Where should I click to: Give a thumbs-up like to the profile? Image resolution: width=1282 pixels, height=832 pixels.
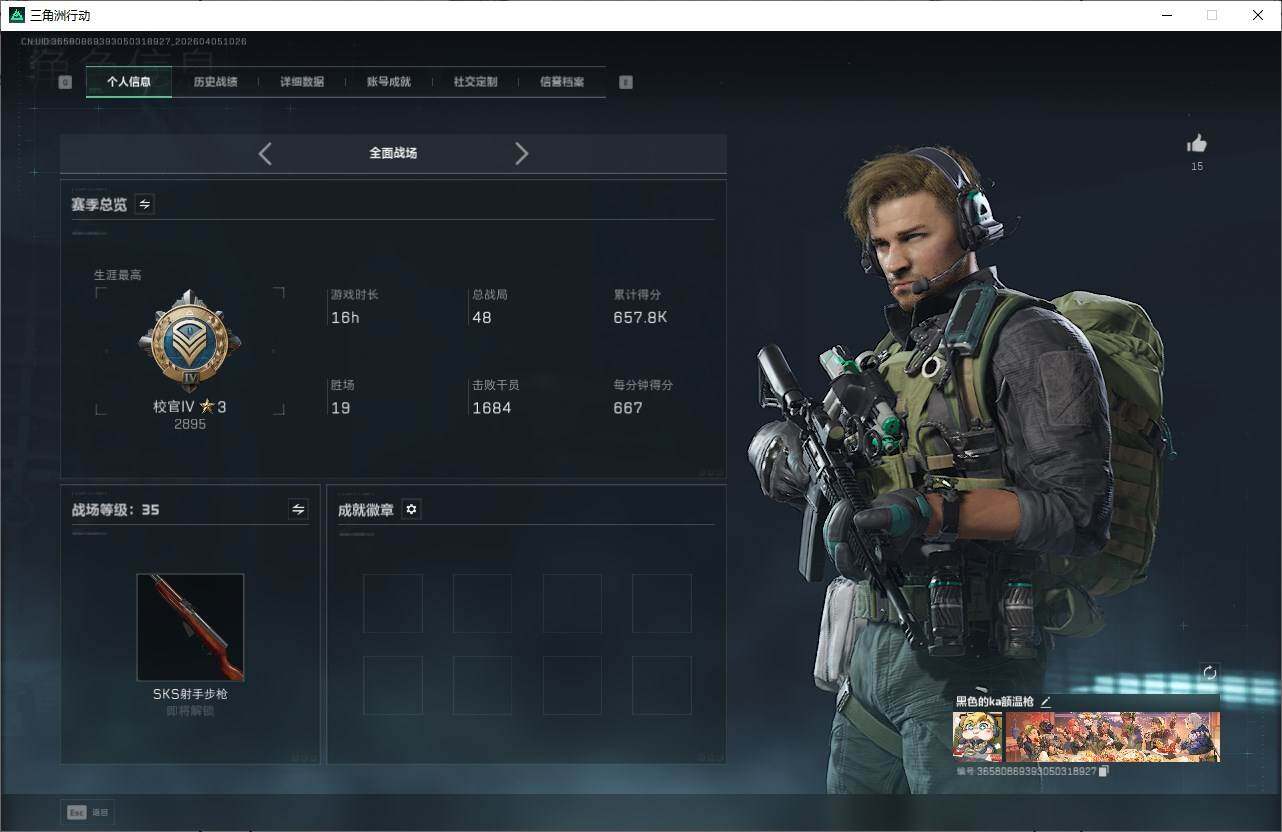click(1197, 144)
